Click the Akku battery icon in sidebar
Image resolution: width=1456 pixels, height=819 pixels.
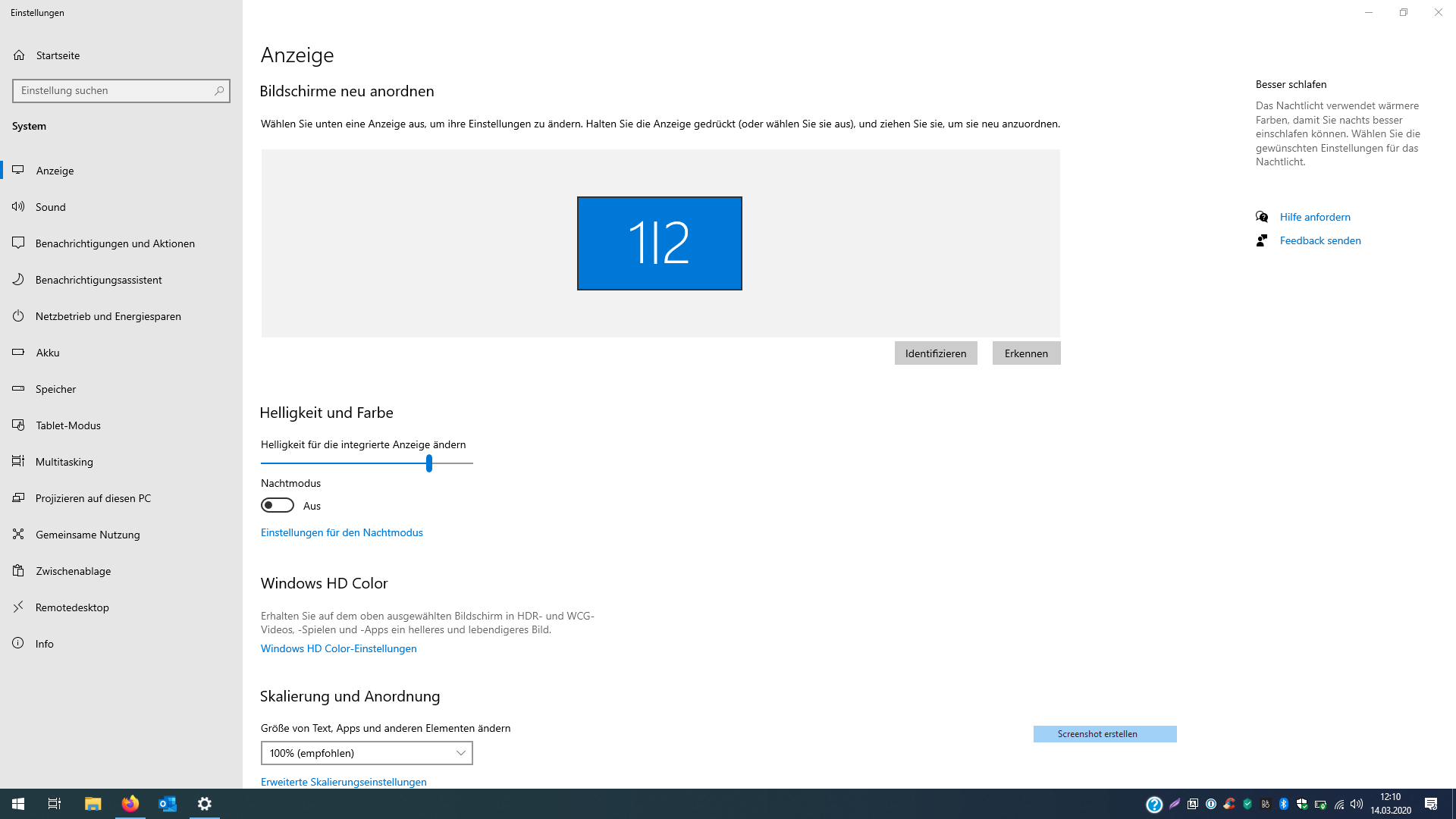point(18,352)
